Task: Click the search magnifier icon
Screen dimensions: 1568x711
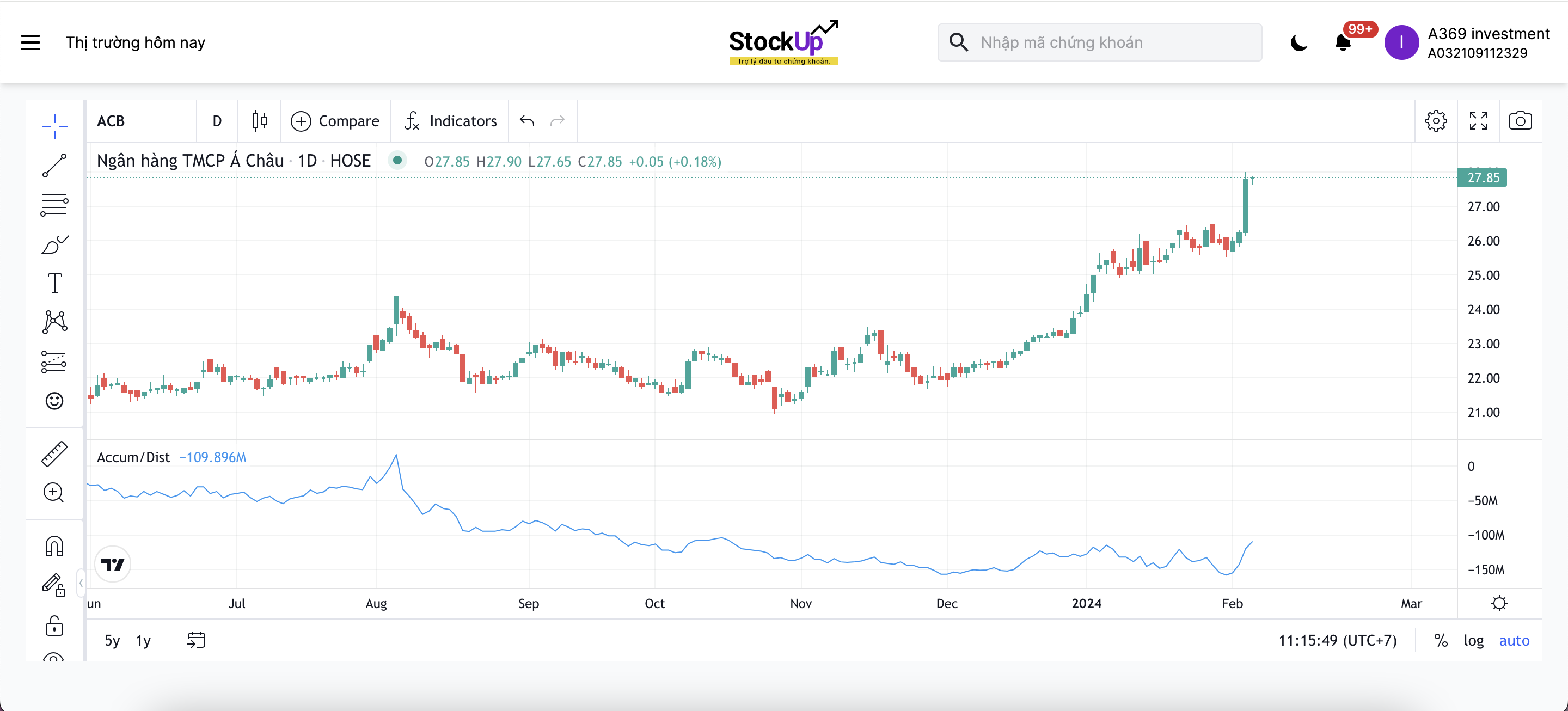Action: pyautogui.click(x=959, y=42)
